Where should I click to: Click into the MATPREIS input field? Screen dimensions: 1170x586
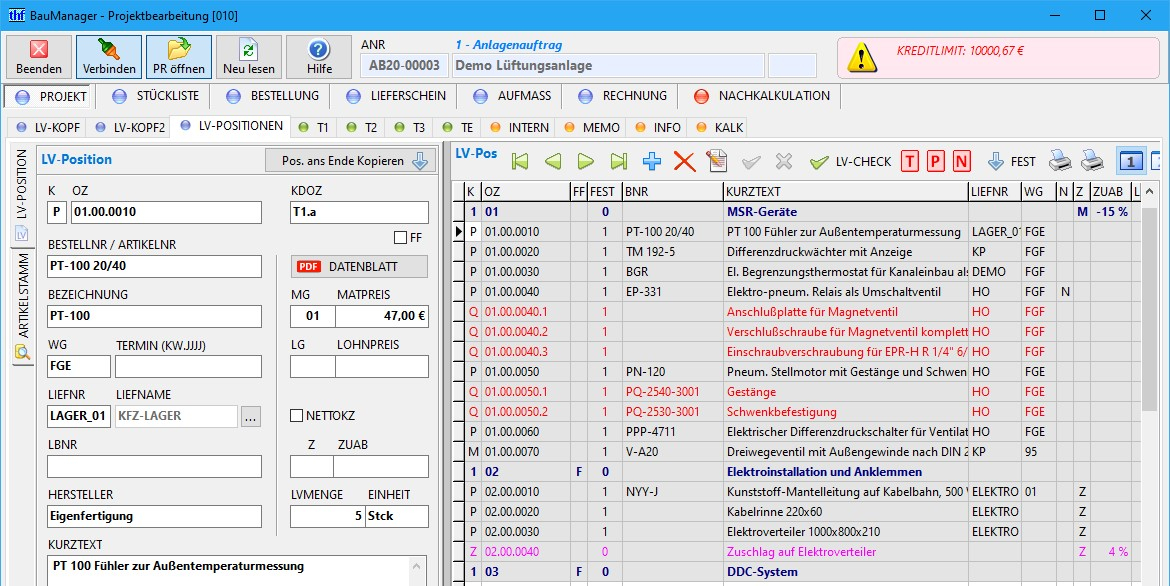[x=381, y=316]
